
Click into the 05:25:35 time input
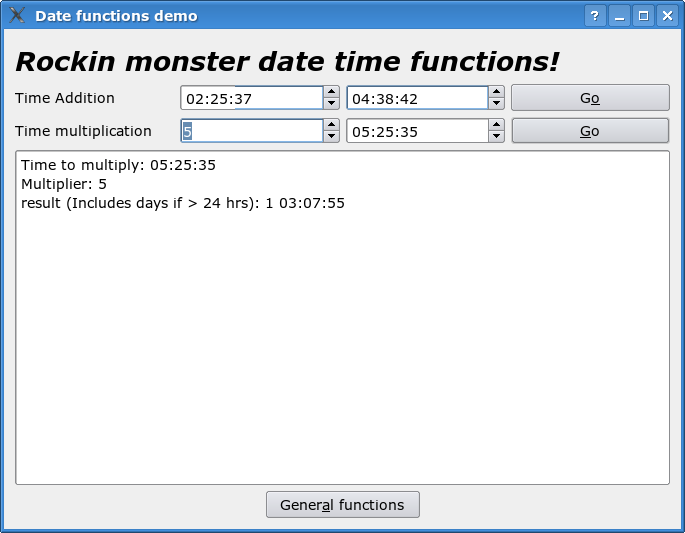(417, 131)
